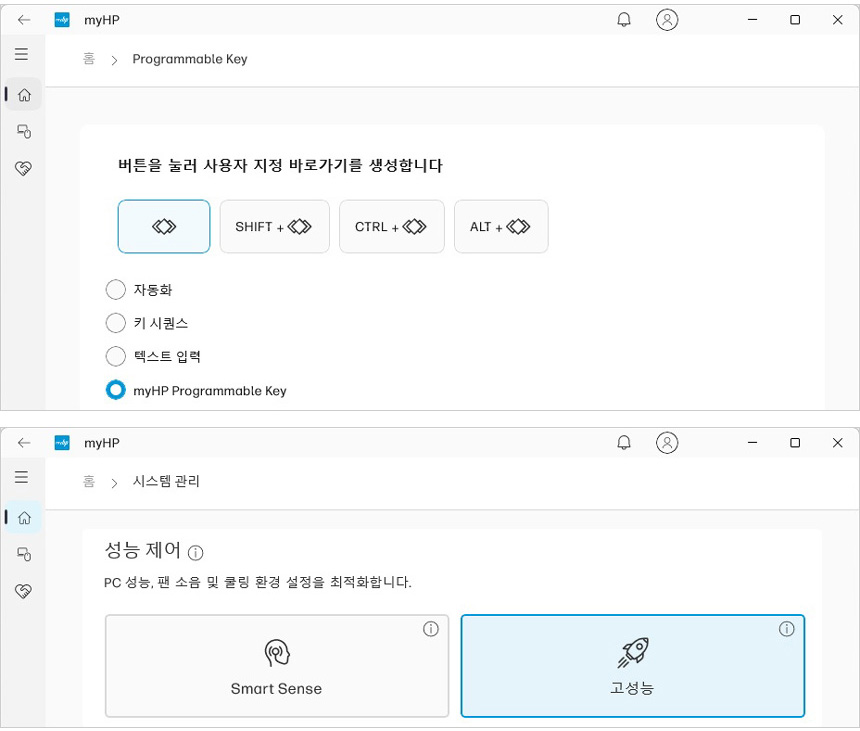Minimize the Programmable Key window
Viewport: 860px width, 731px height.
click(x=752, y=20)
